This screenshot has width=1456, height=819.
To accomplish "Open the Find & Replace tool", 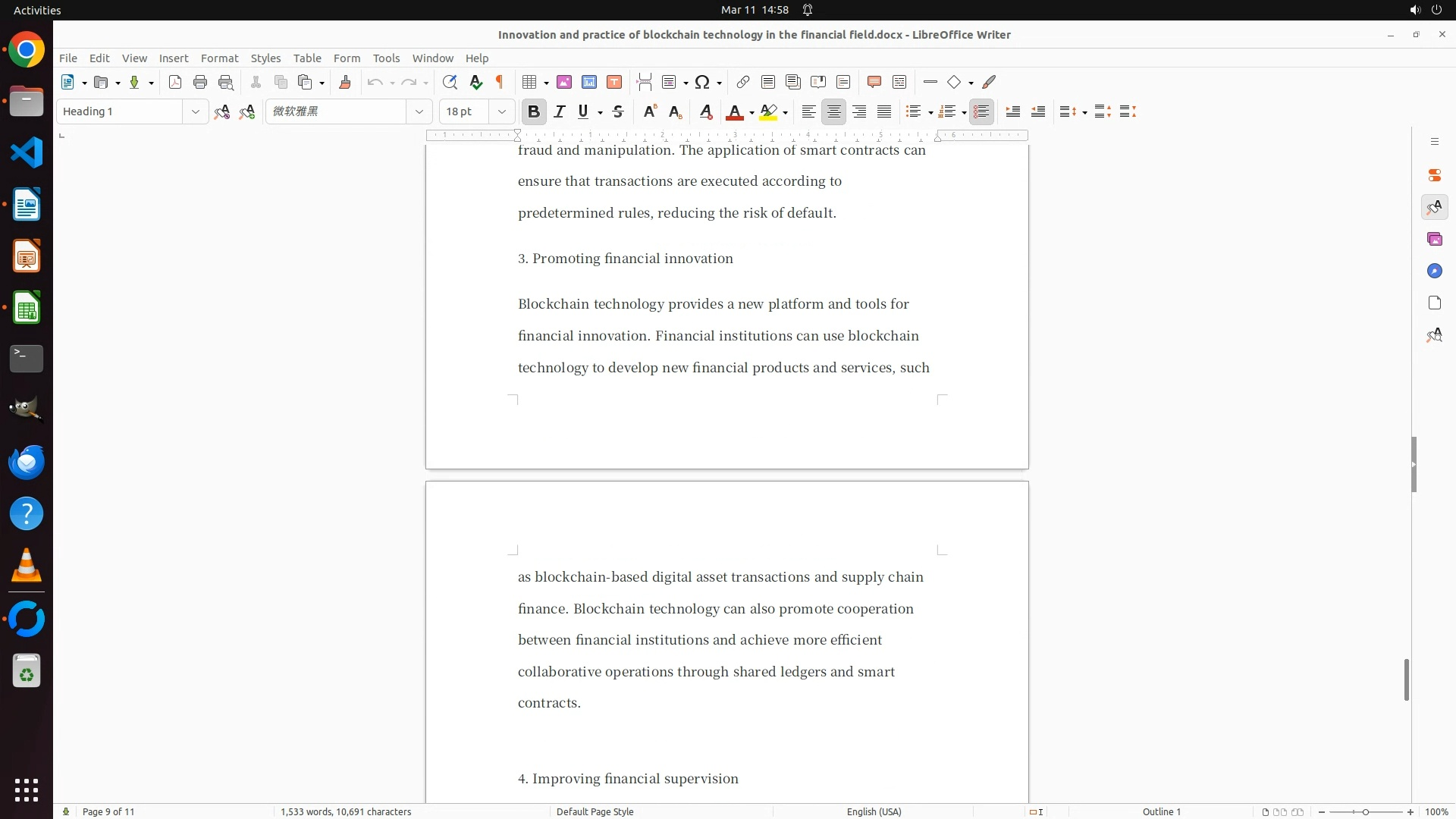I will click(x=450, y=83).
